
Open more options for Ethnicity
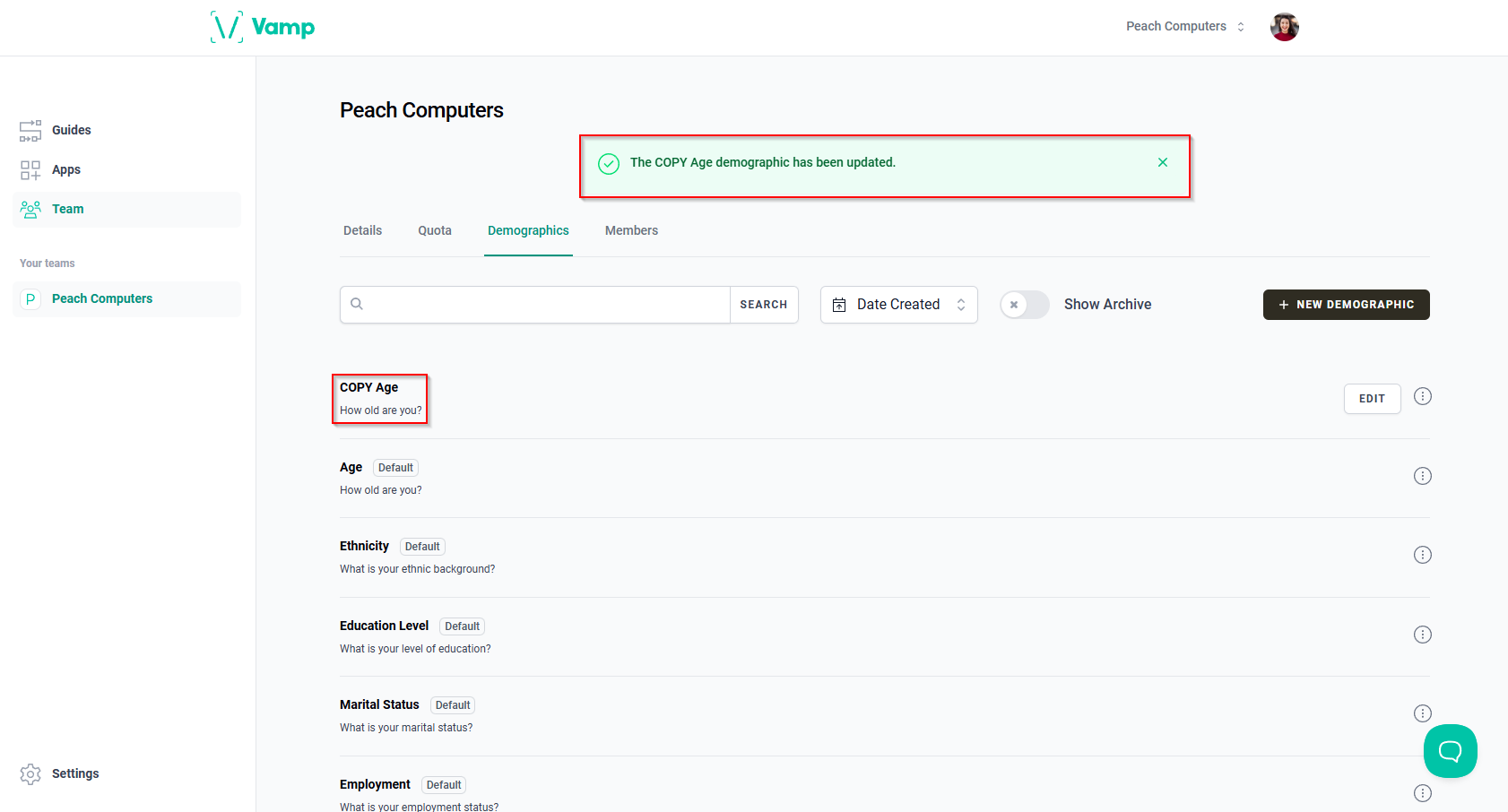1423,555
